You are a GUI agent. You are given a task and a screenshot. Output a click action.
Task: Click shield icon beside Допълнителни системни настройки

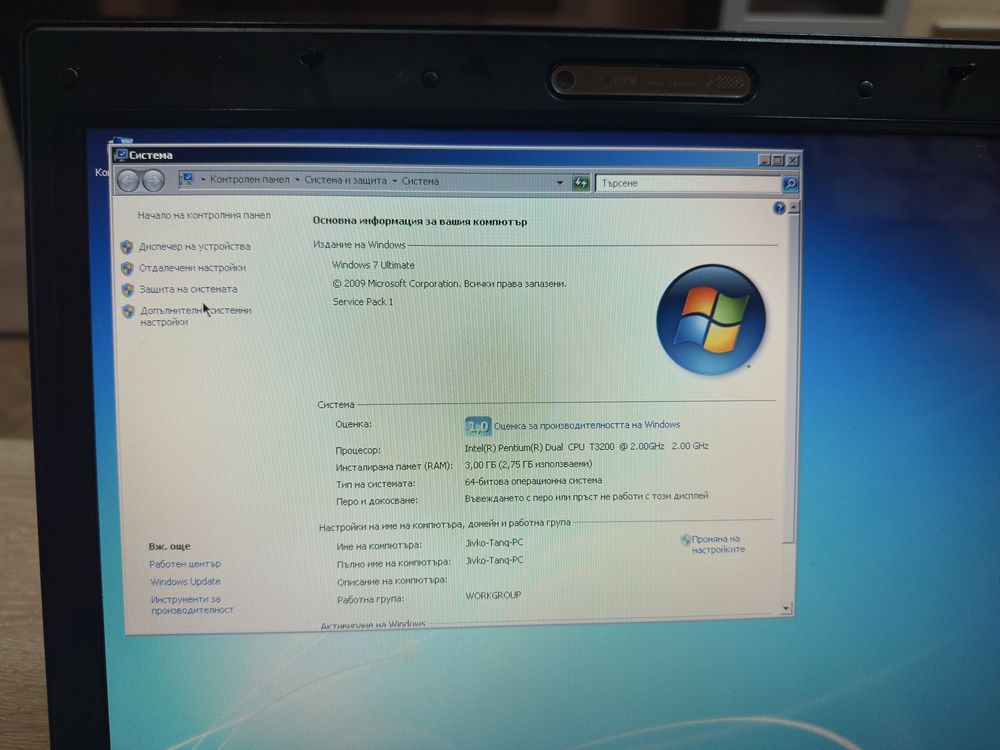[128, 311]
